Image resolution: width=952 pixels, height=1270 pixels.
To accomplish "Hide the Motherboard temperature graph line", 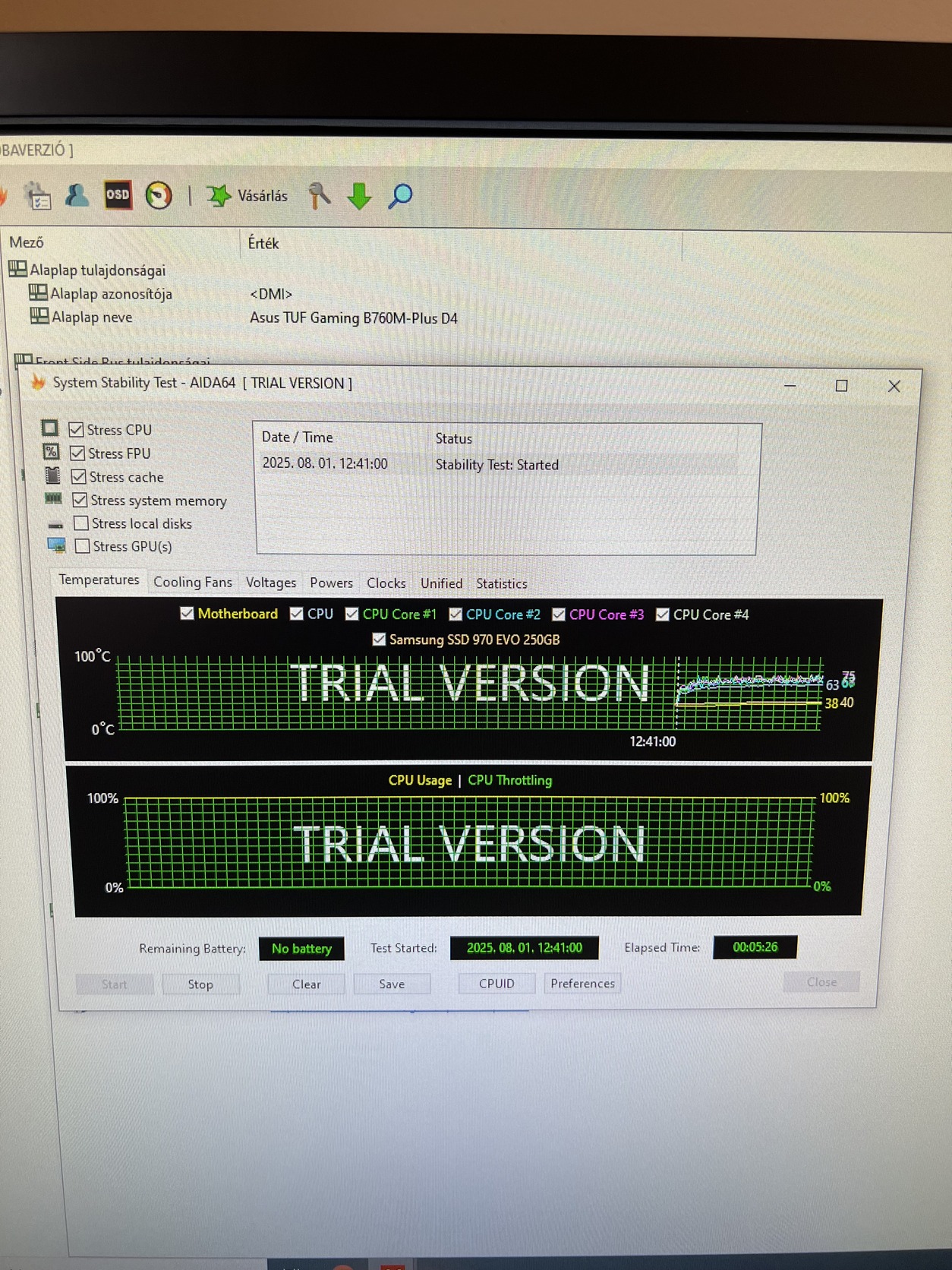I will (x=187, y=613).
